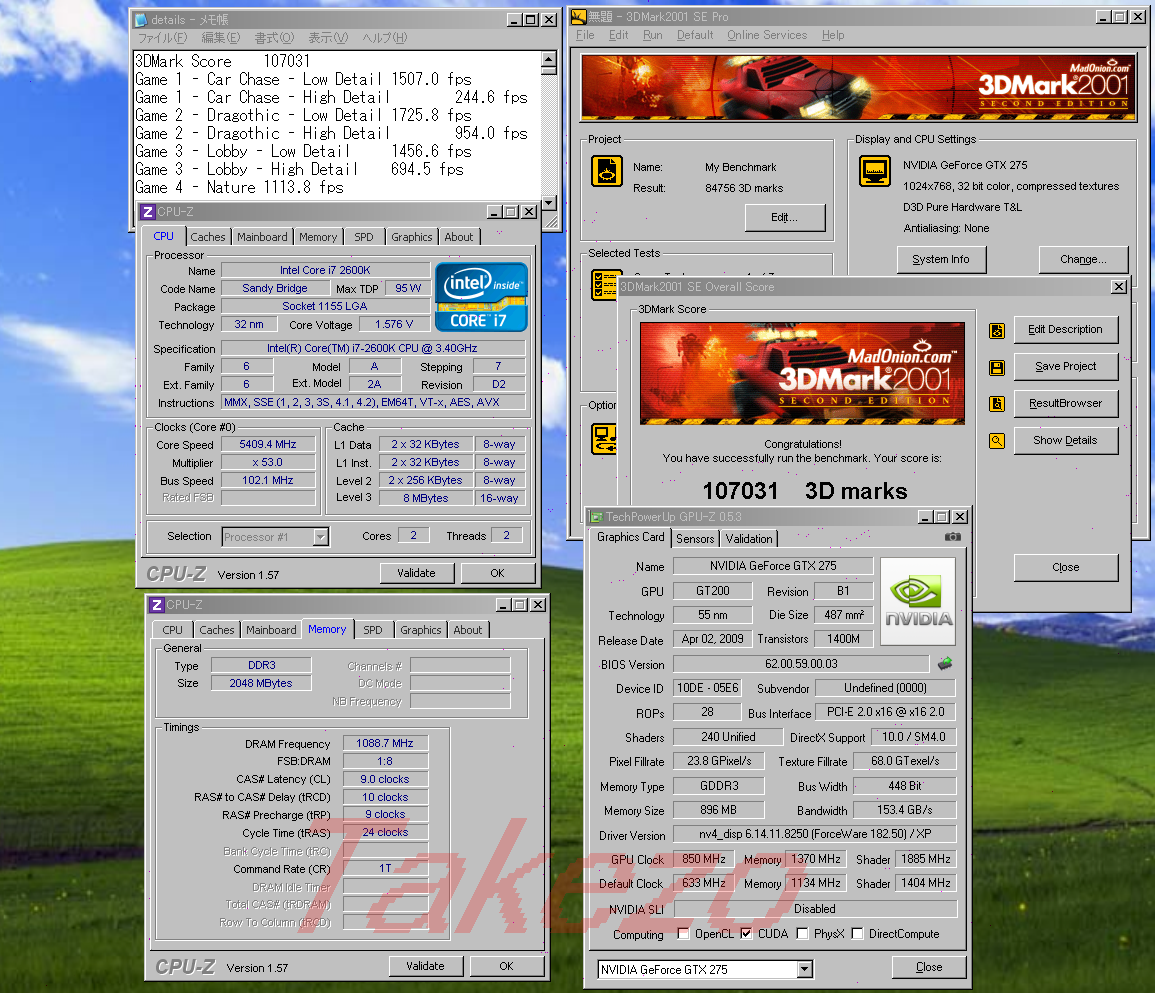Open the Run menu in 3DMark2001
The height and width of the screenshot is (993, 1155).
point(652,35)
